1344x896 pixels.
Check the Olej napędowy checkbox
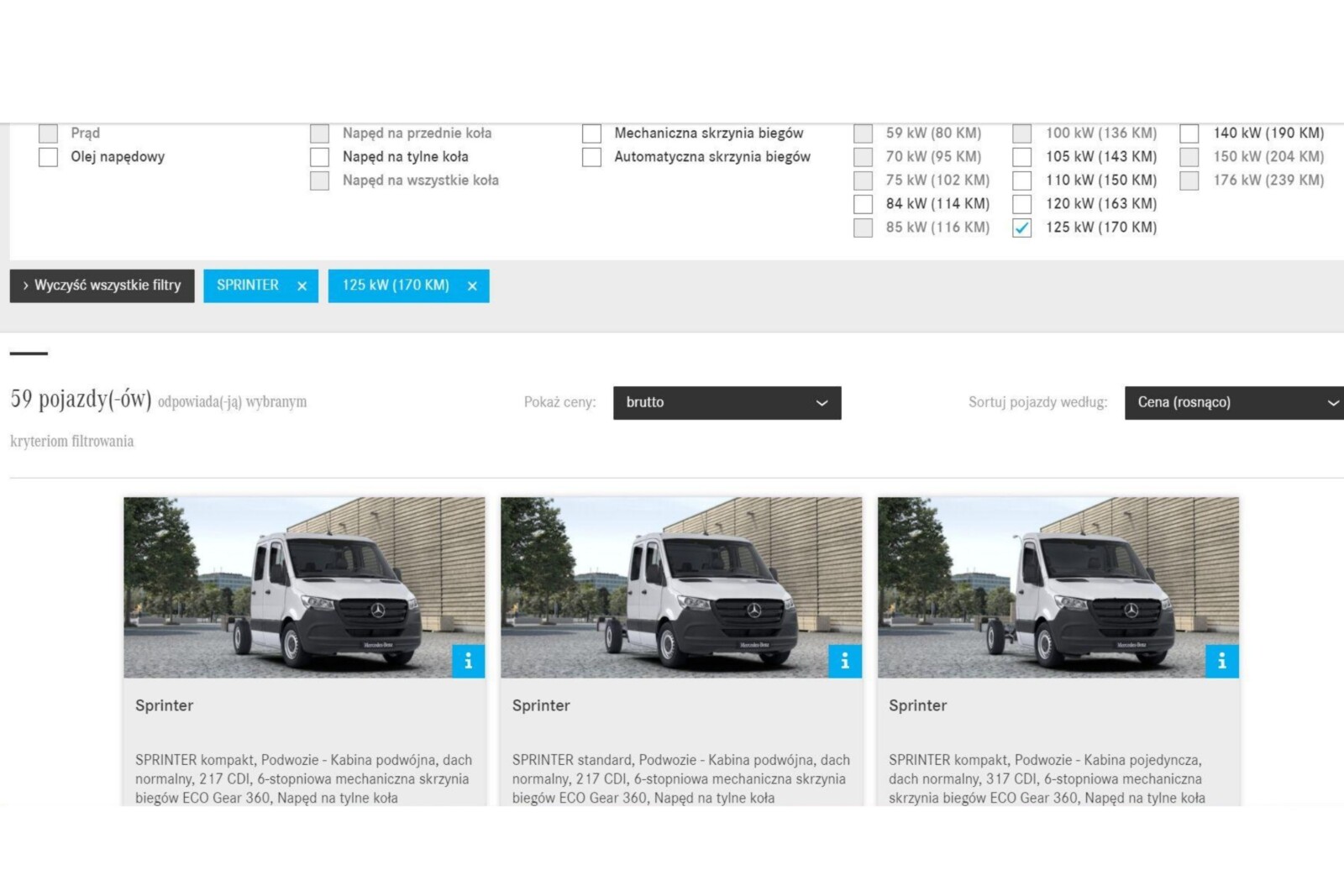click(49, 157)
